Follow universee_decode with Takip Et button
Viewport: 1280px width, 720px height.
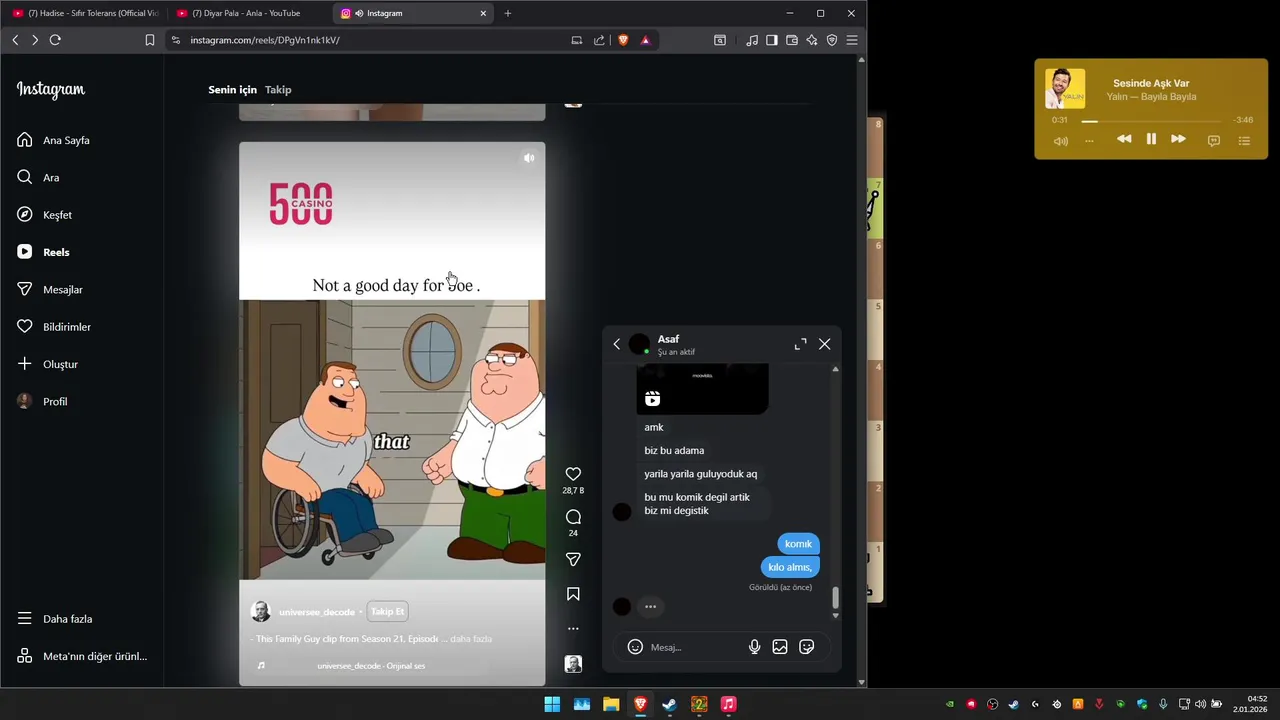coord(388,612)
